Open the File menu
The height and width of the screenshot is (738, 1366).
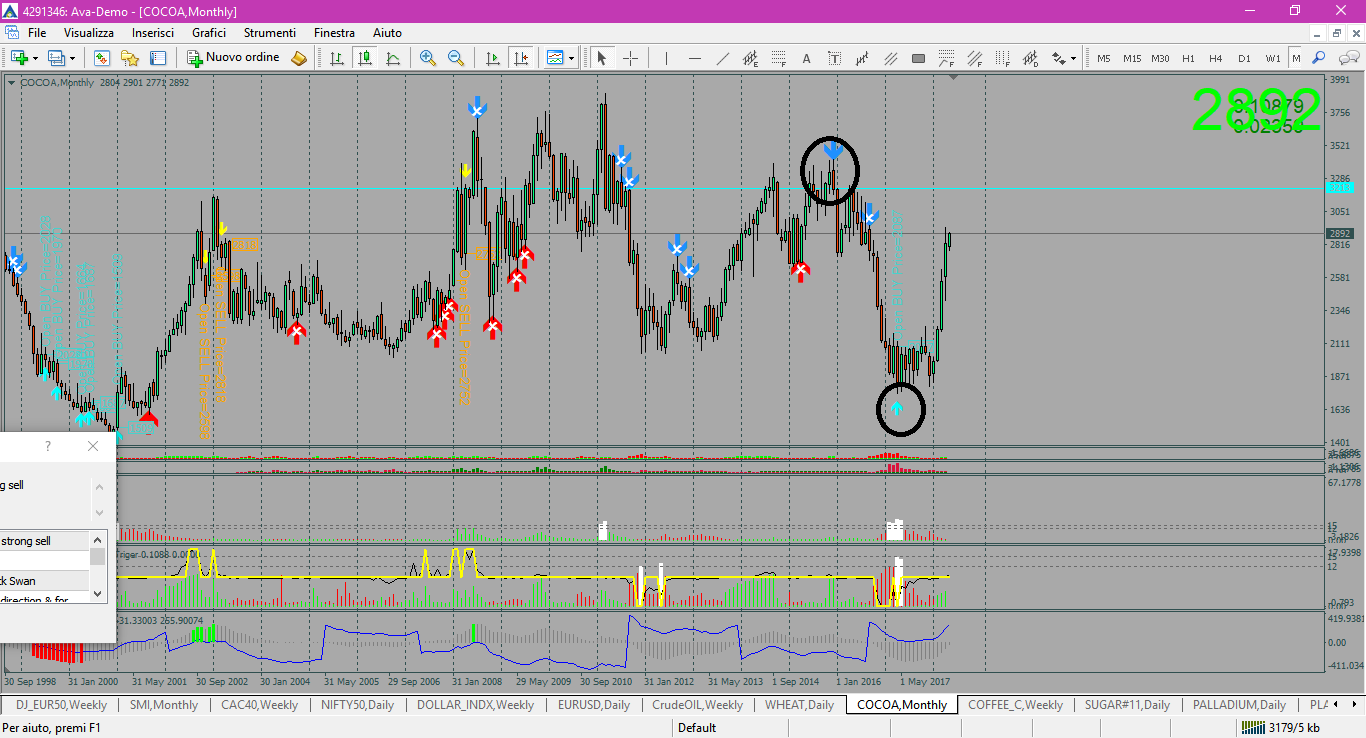(x=37, y=32)
